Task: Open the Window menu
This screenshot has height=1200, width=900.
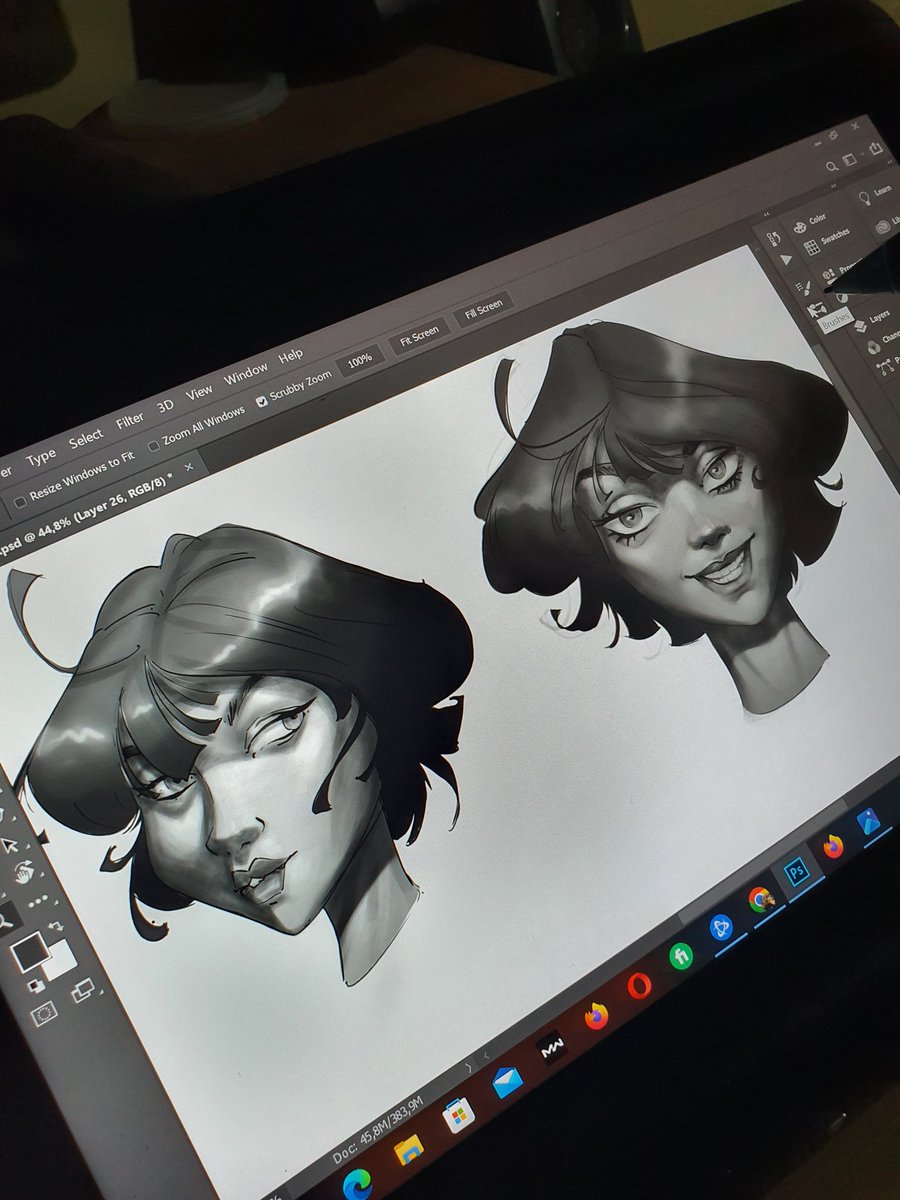Action: tap(246, 373)
